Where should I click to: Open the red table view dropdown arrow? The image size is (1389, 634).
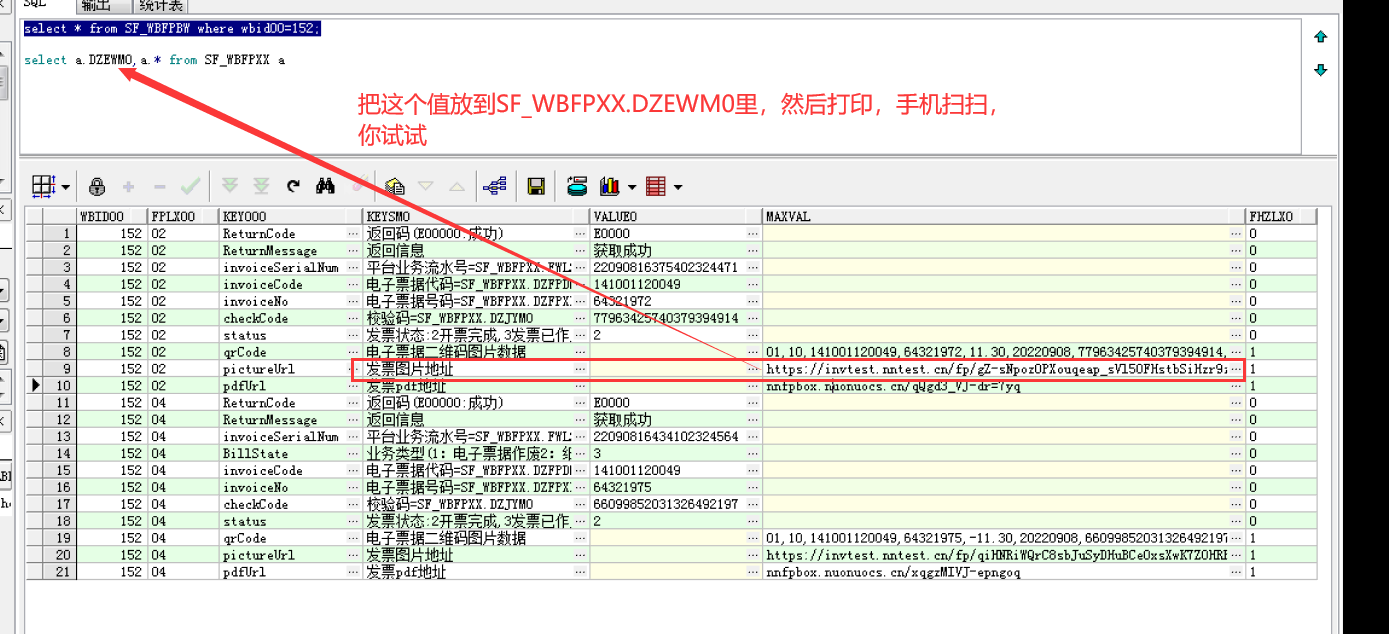pos(678,187)
